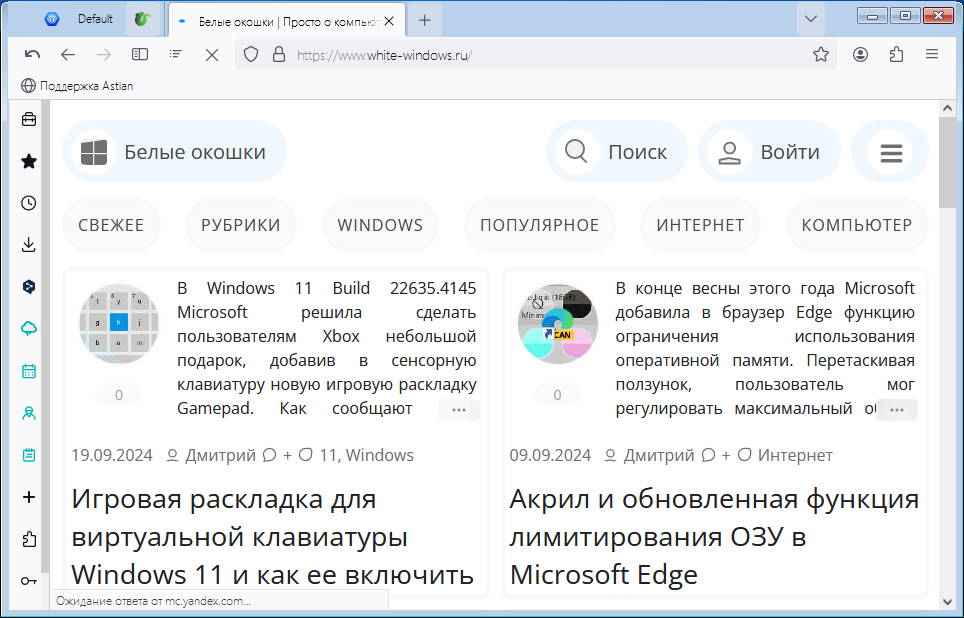The height and width of the screenshot is (618, 964).
Task: Open the site Поиск search button
Action: pyautogui.click(x=617, y=151)
